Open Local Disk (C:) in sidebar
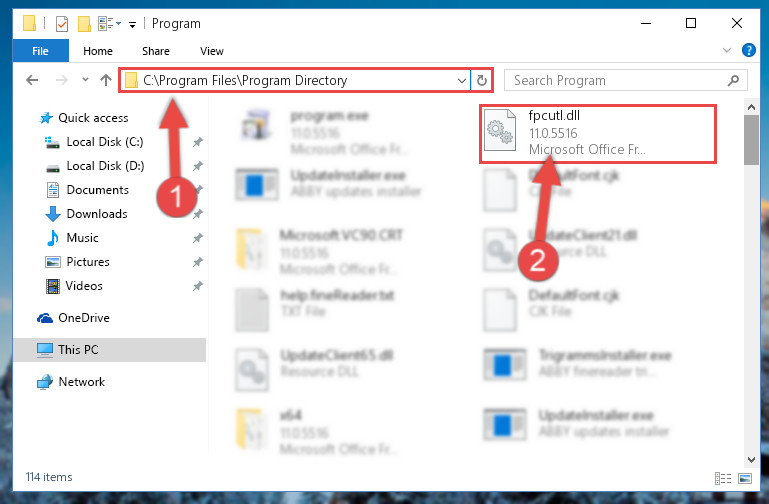Viewport: 769px width, 504px height. pyautogui.click(x=105, y=142)
